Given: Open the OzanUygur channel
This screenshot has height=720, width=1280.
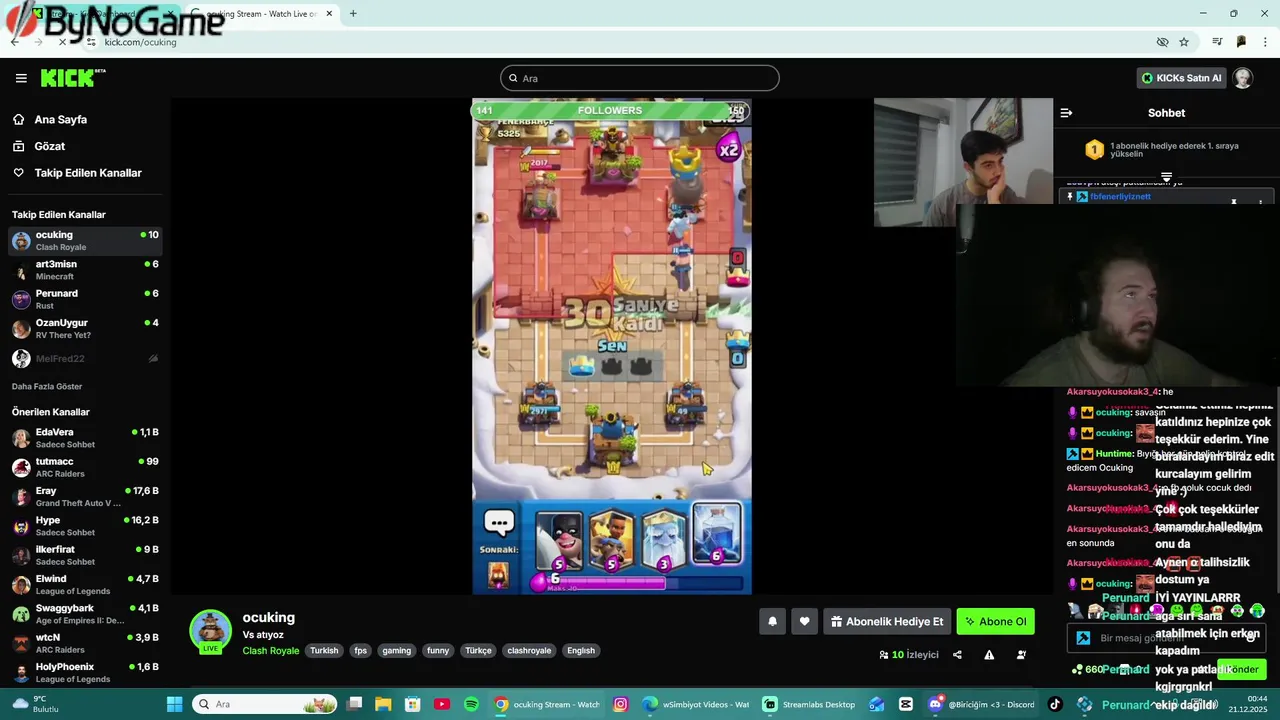Looking at the screenshot, I should (84, 329).
